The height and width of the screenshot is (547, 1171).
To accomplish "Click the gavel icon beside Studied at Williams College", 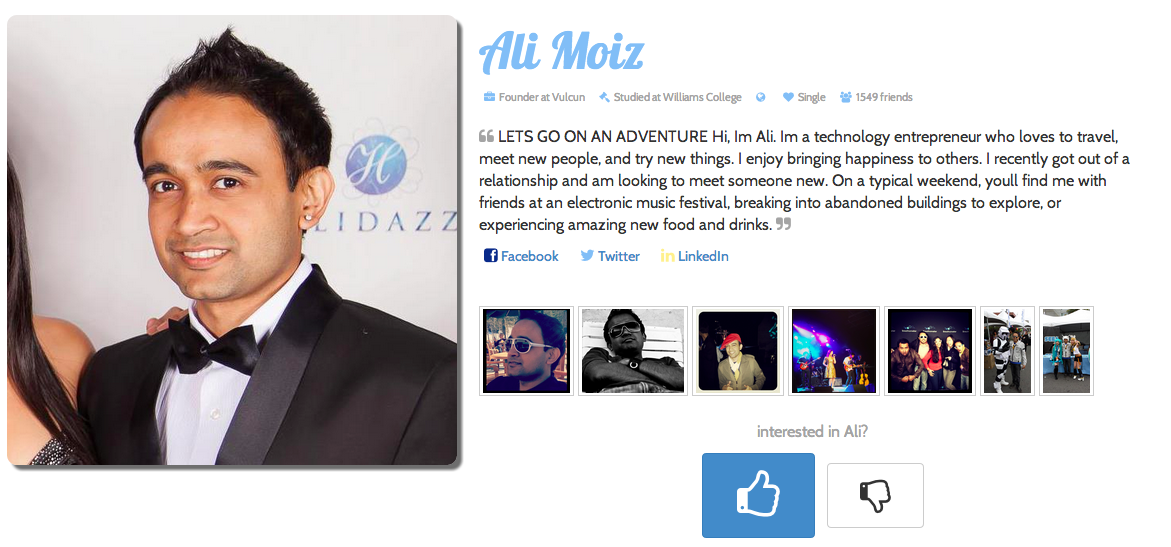I will (x=605, y=97).
